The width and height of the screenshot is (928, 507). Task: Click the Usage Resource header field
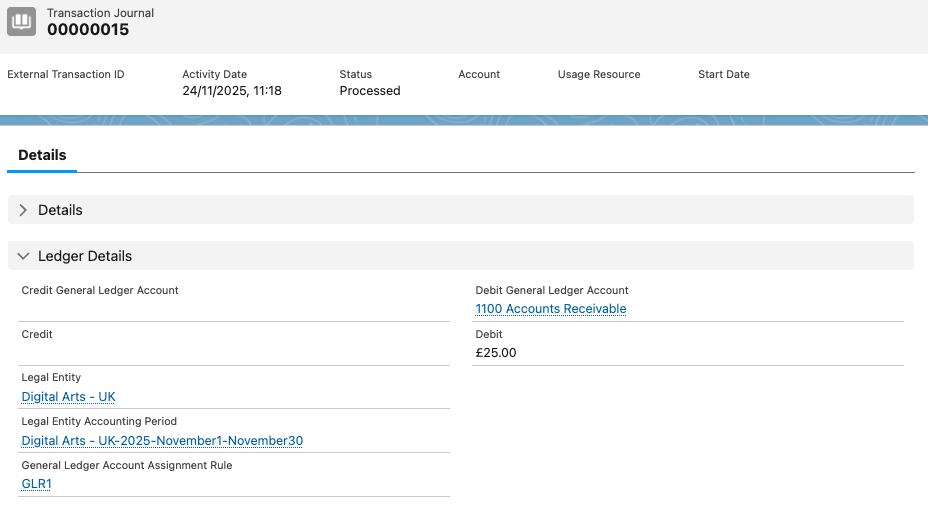(599, 75)
